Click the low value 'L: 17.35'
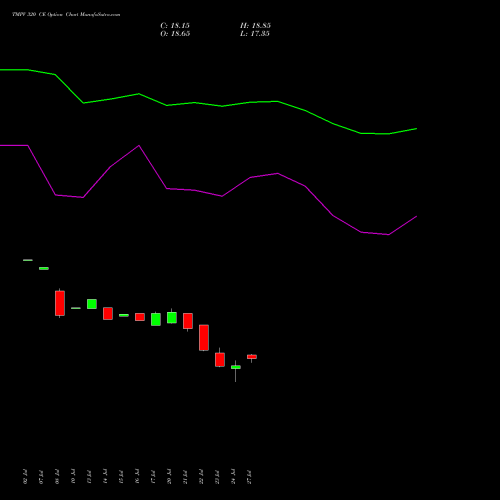Image resolution: width=500 pixels, height=500 pixels. pos(255,34)
